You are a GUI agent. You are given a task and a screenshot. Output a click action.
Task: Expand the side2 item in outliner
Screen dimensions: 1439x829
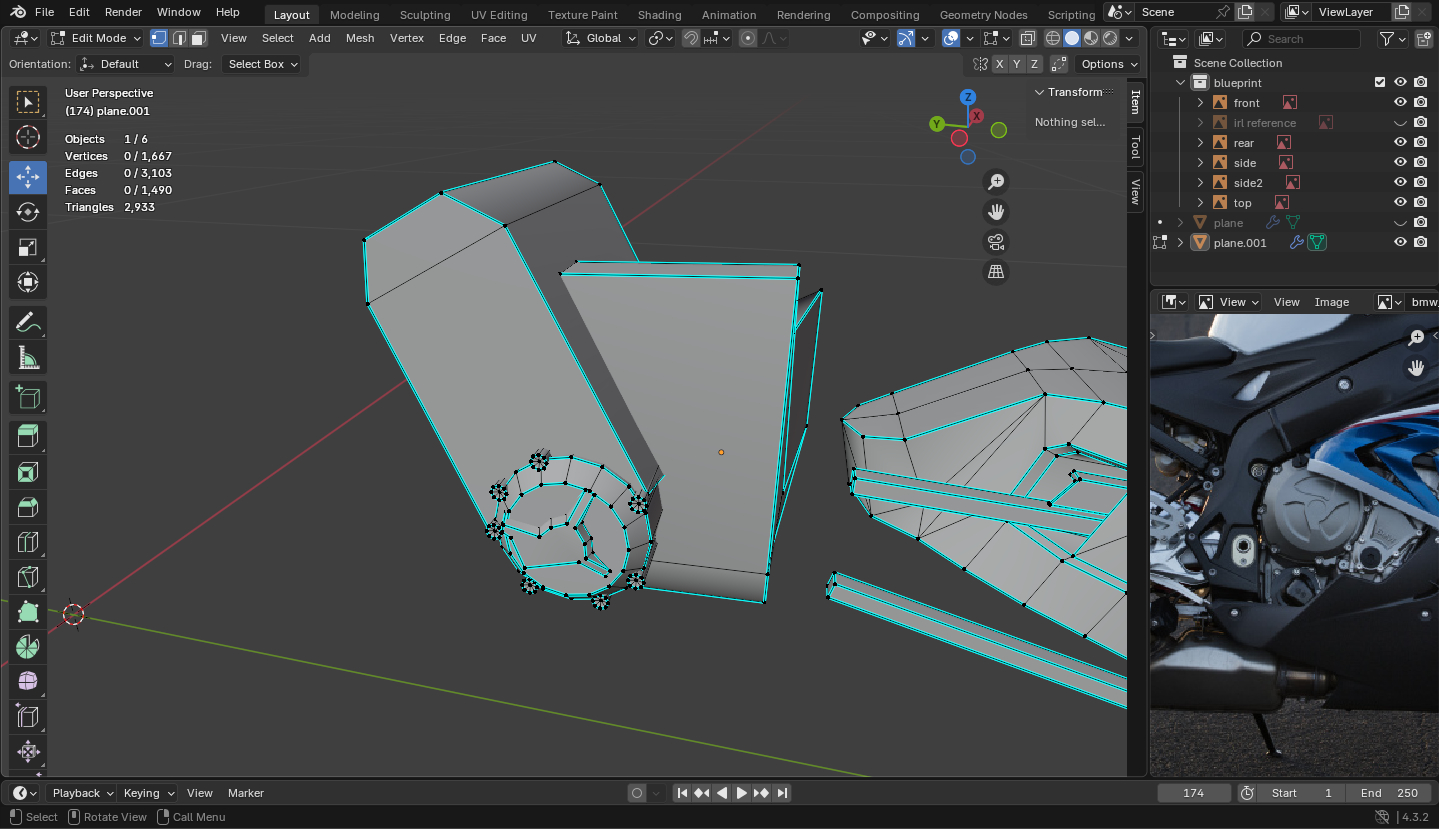[1201, 183]
